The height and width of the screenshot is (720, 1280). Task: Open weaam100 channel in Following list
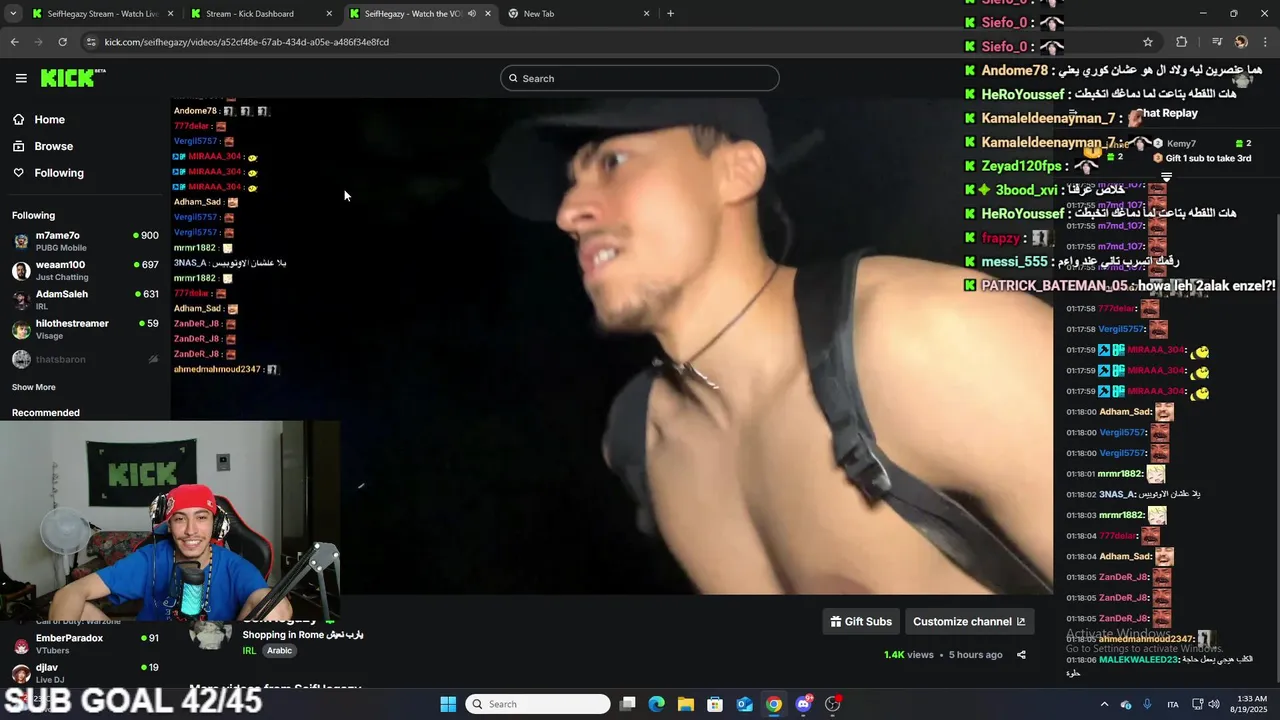(85, 270)
